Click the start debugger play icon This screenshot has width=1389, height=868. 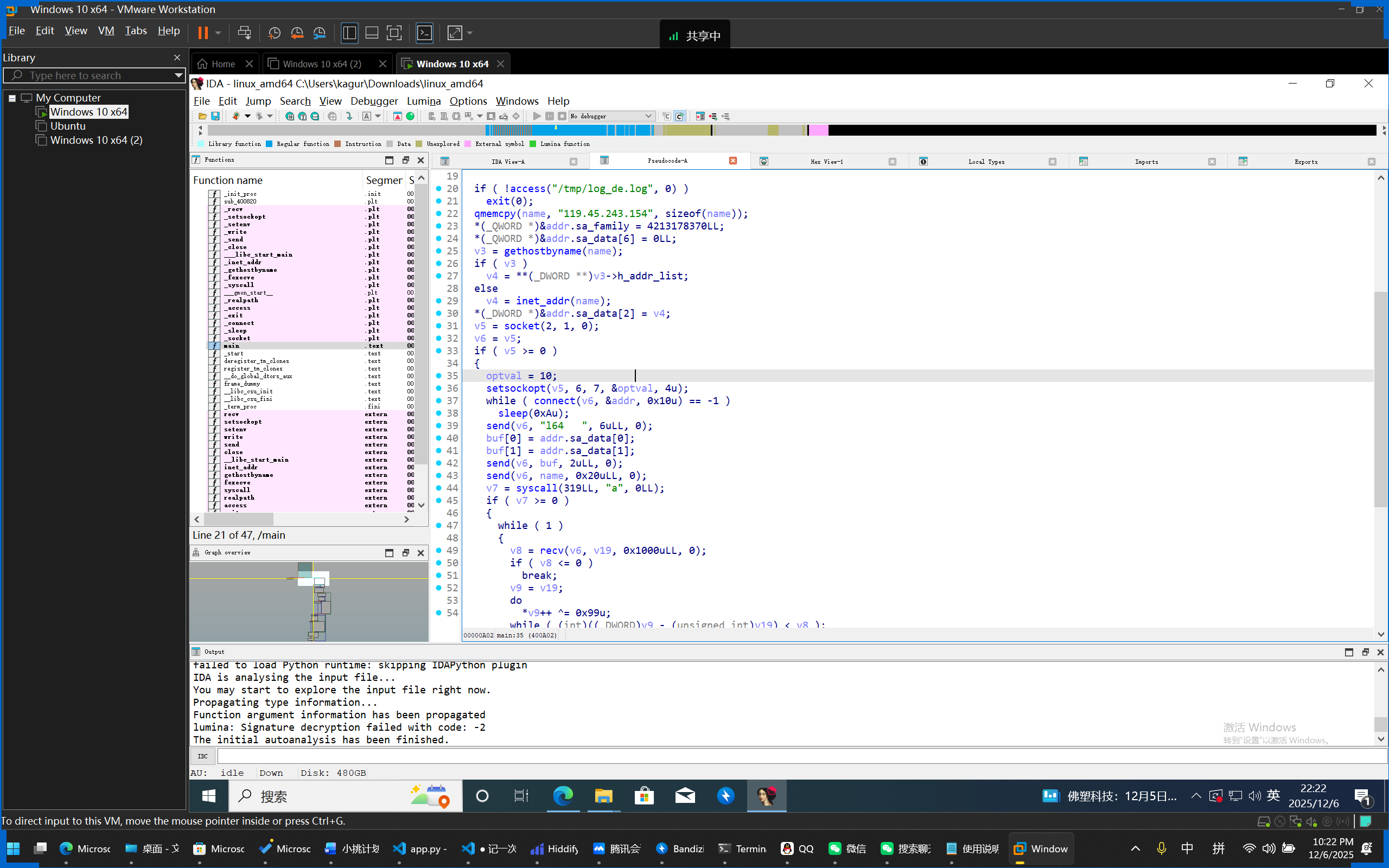click(537, 116)
